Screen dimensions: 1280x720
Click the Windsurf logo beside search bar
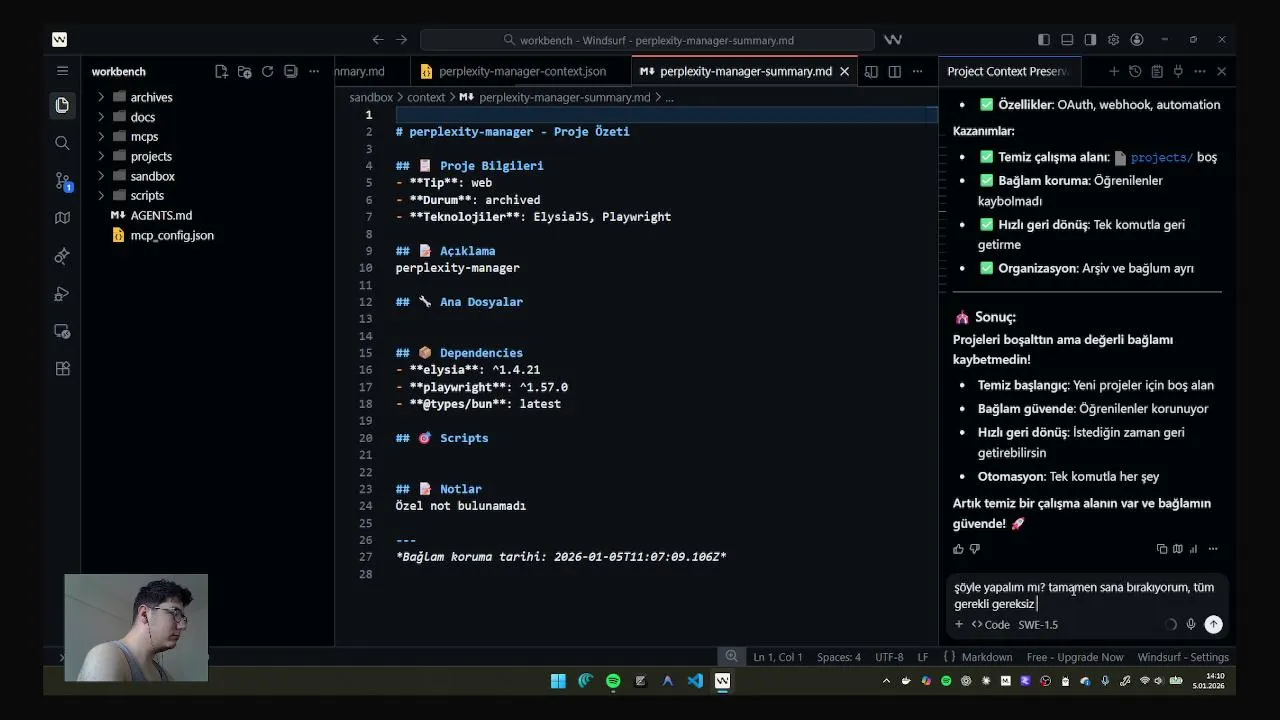(893, 40)
